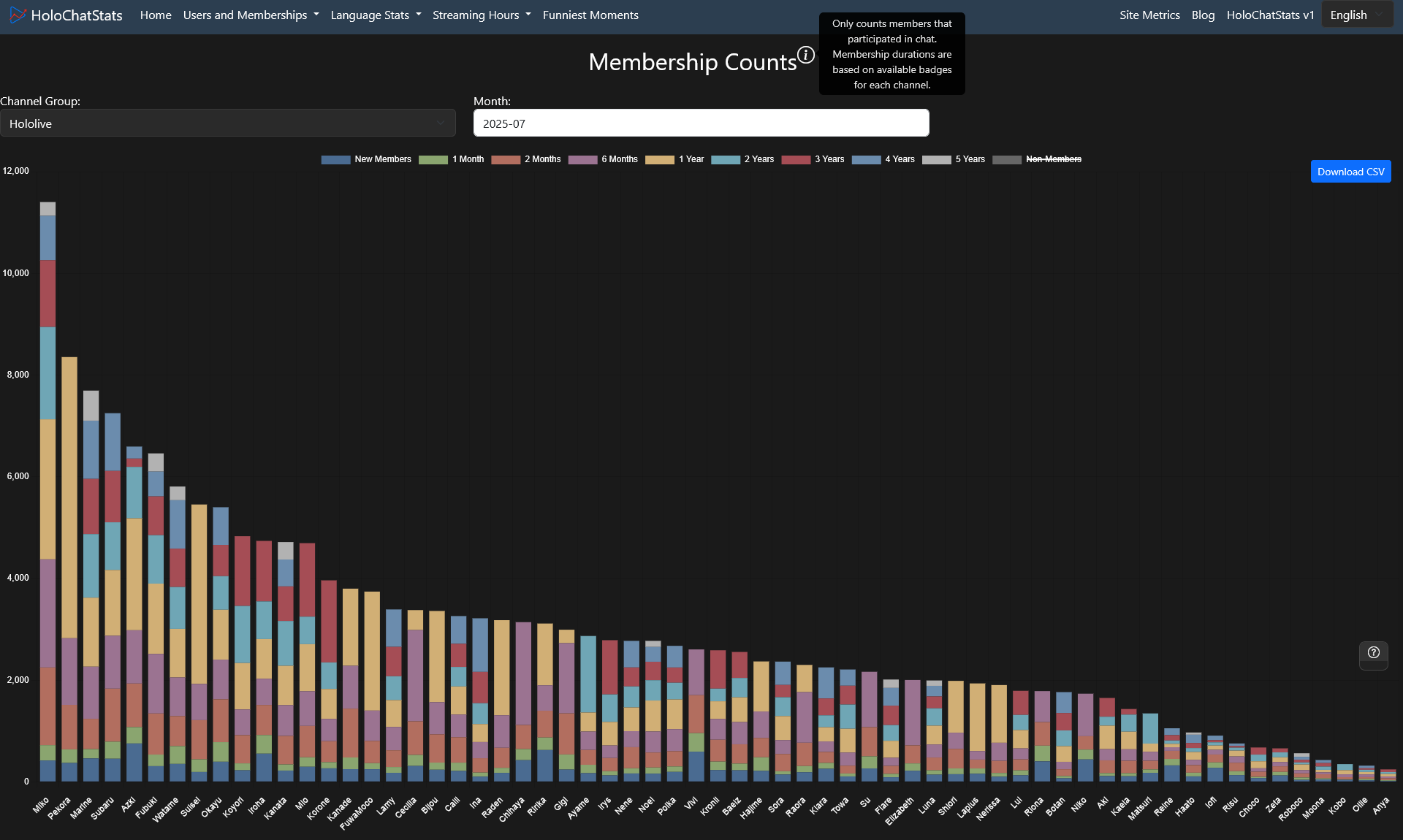This screenshot has width=1403, height=840.
Task: Click the Month input field
Action: (x=701, y=123)
